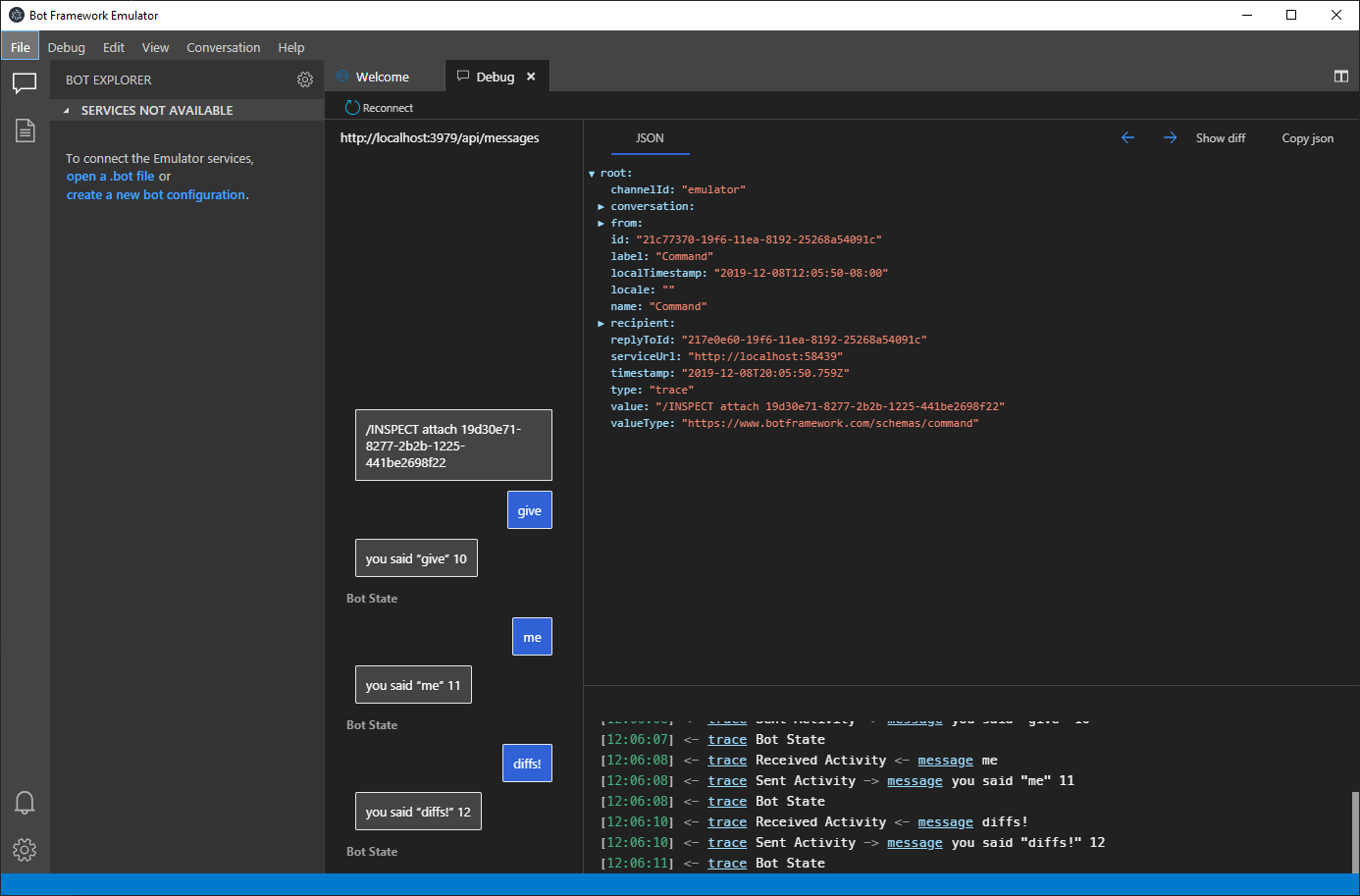Select the /INSPECT attach message bubble
The image size is (1360, 896).
pos(453,446)
